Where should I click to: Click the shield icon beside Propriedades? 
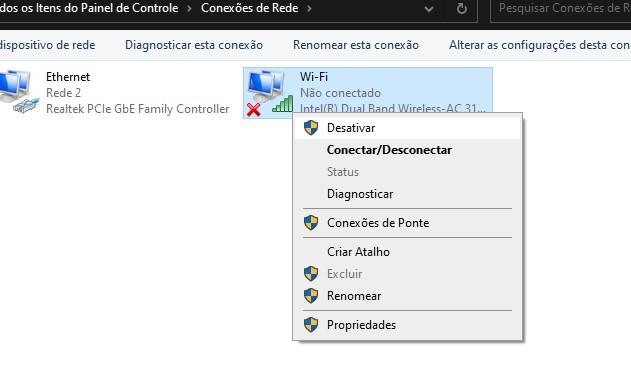tap(311, 325)
